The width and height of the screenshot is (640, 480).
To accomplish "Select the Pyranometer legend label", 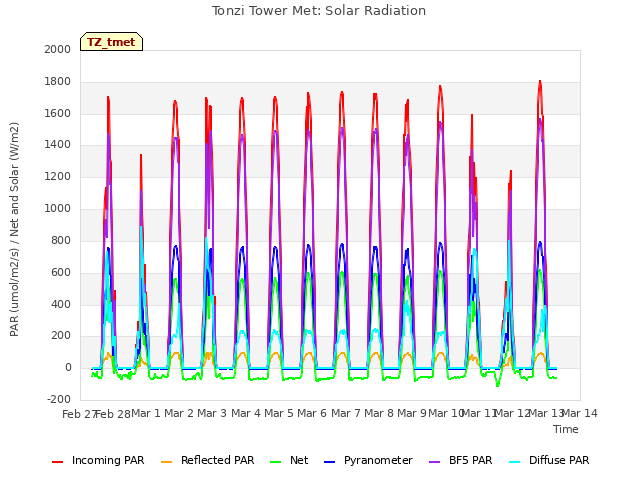I will tap(378, 460).
